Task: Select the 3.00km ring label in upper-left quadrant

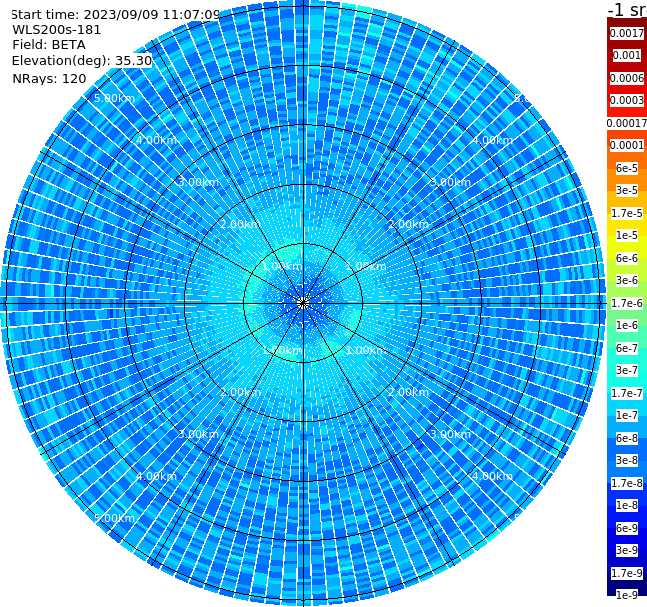Action: pyautogui.click(x=198, y=182)
